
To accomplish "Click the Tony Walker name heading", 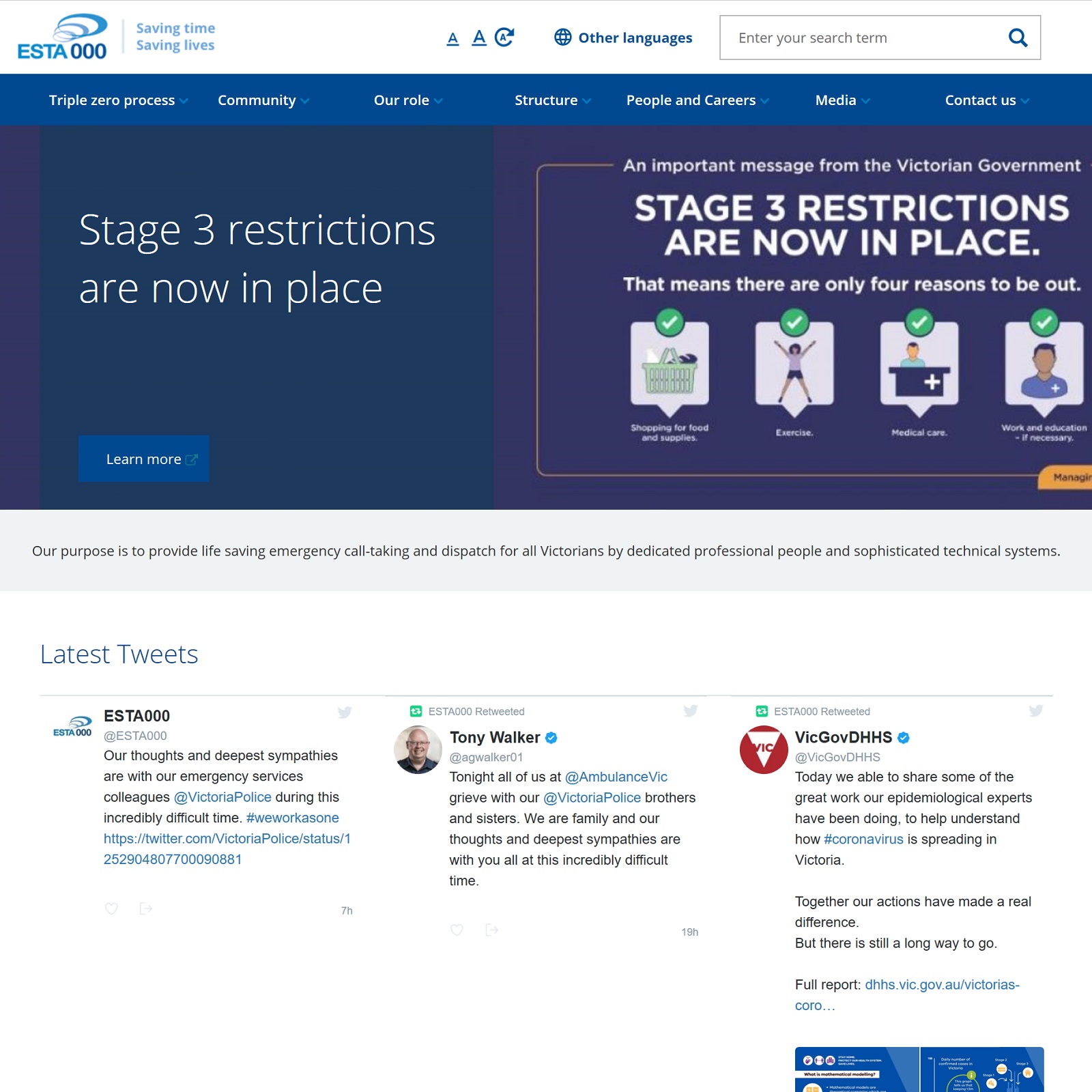I will [x=495, y=737].
